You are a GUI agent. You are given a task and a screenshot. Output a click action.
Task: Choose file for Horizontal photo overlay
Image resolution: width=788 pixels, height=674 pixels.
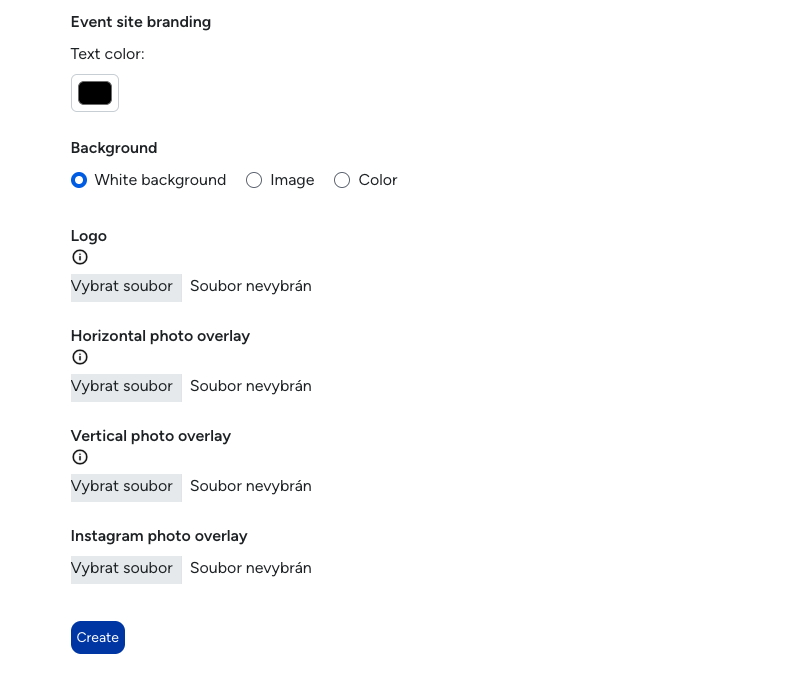[126, 388]
